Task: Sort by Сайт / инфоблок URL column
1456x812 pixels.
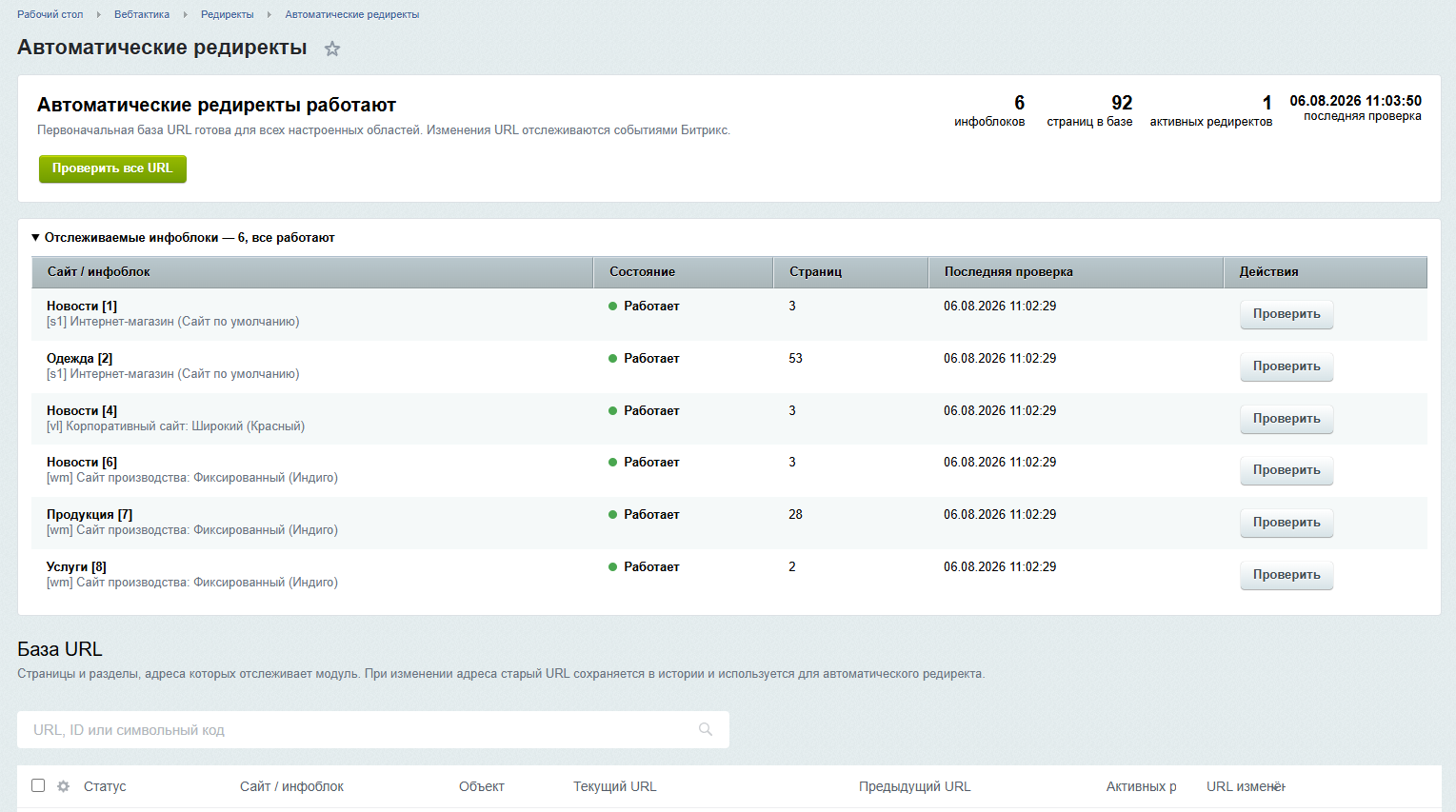Action: click(x=291, y=786)
